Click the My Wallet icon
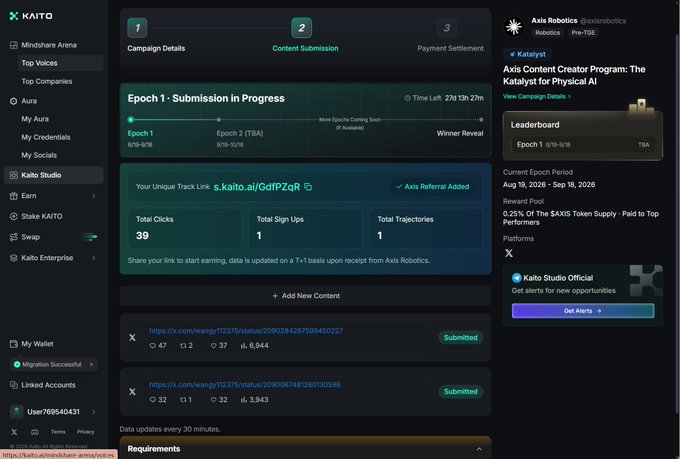680x459 pixels. tap(14, 344)
